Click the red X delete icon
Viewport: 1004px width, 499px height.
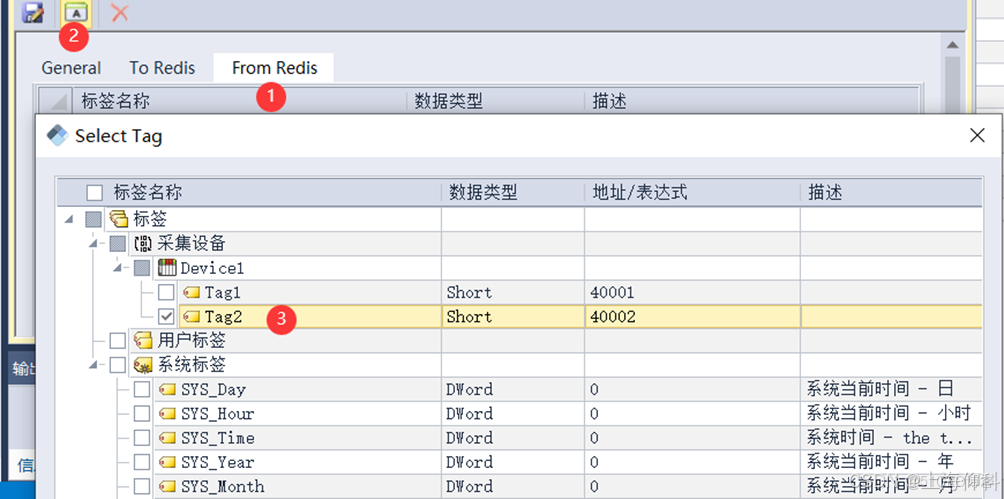[x=120, y=12]
